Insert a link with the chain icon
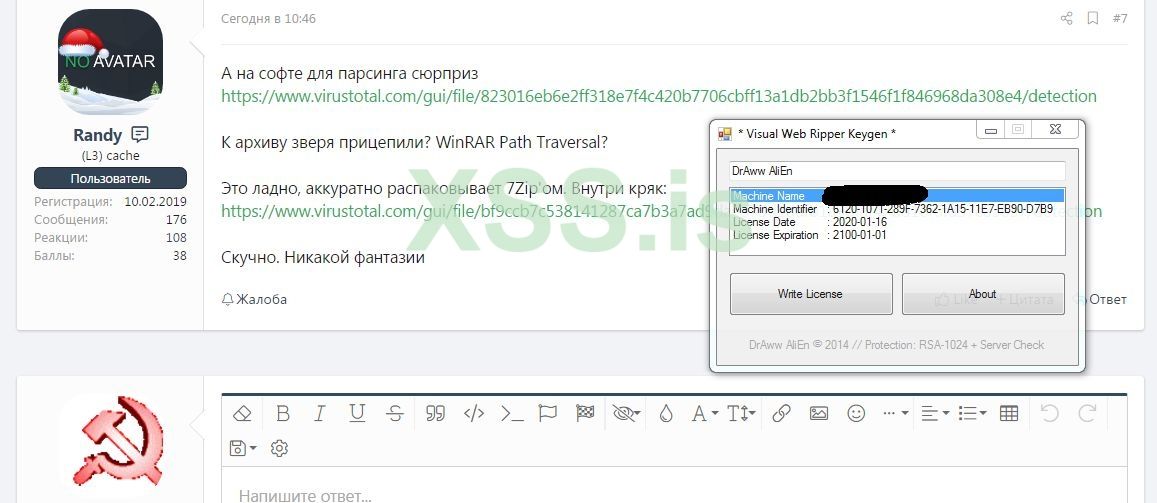Viewport: 1157px width, 503px height. tap(781, 413)
